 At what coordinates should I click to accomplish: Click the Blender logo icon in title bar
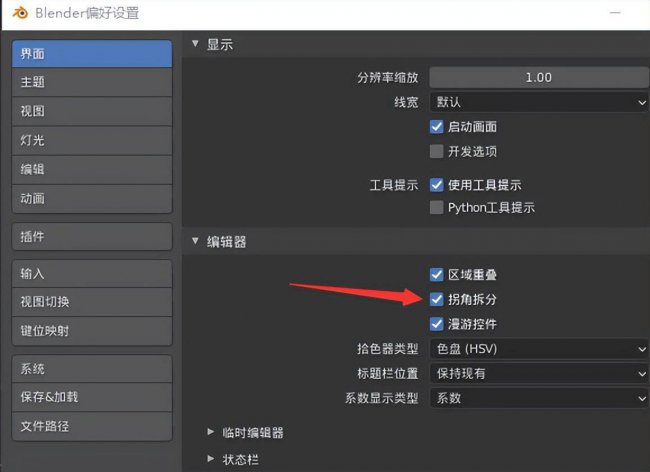pos(20,13)
